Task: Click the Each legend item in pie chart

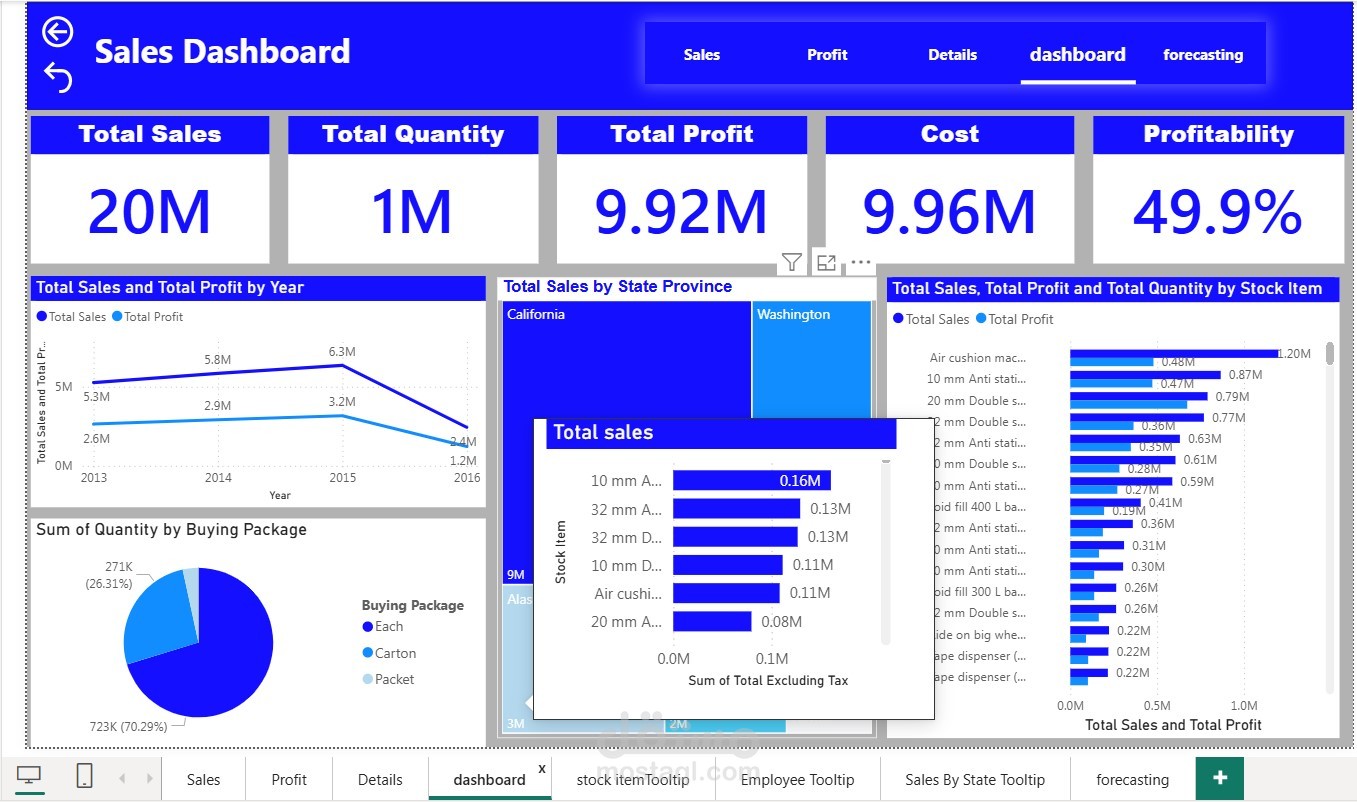Action: click(382, 627)
